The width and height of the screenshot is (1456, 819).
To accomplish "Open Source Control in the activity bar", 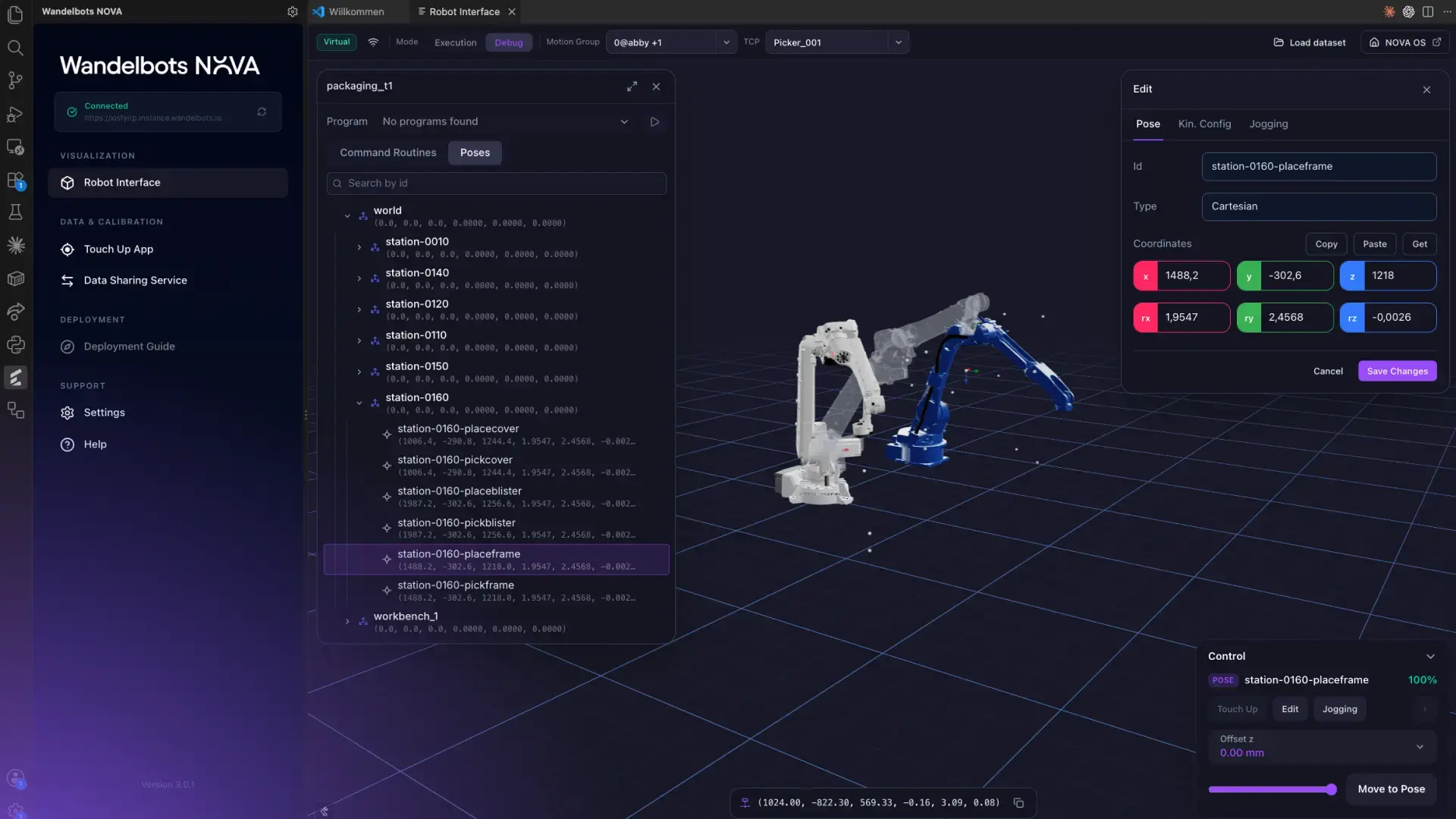I will coord(15,80).
